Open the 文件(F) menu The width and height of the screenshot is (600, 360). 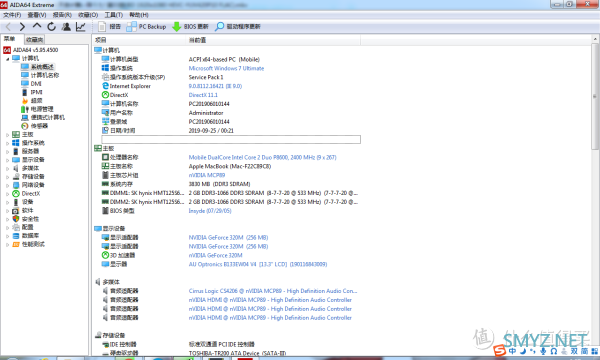coord(12,15)
